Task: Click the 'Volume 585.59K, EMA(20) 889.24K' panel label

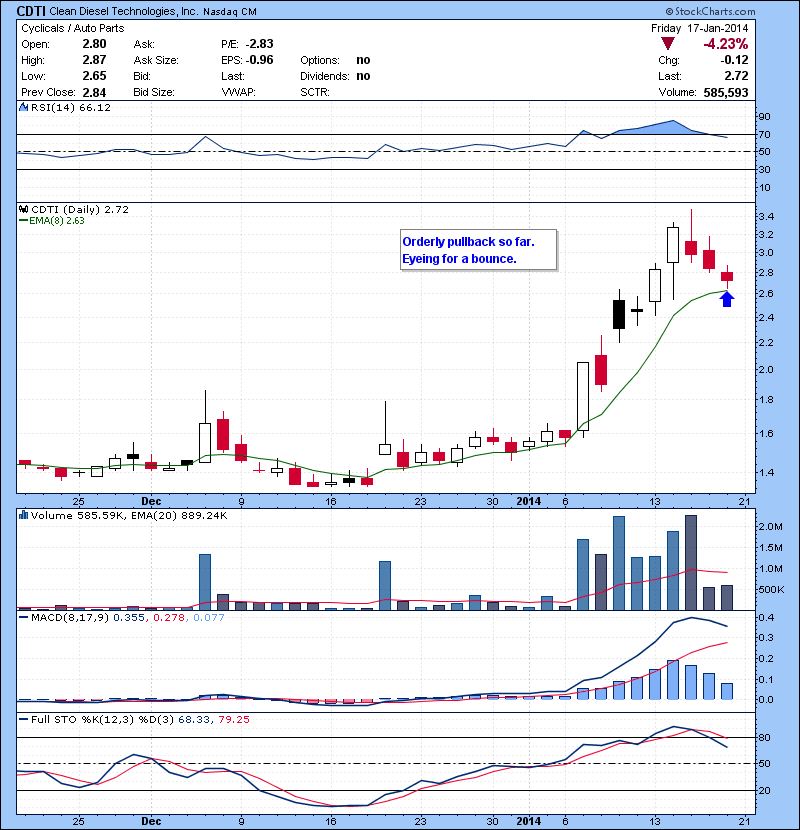Action: [129, 515]
